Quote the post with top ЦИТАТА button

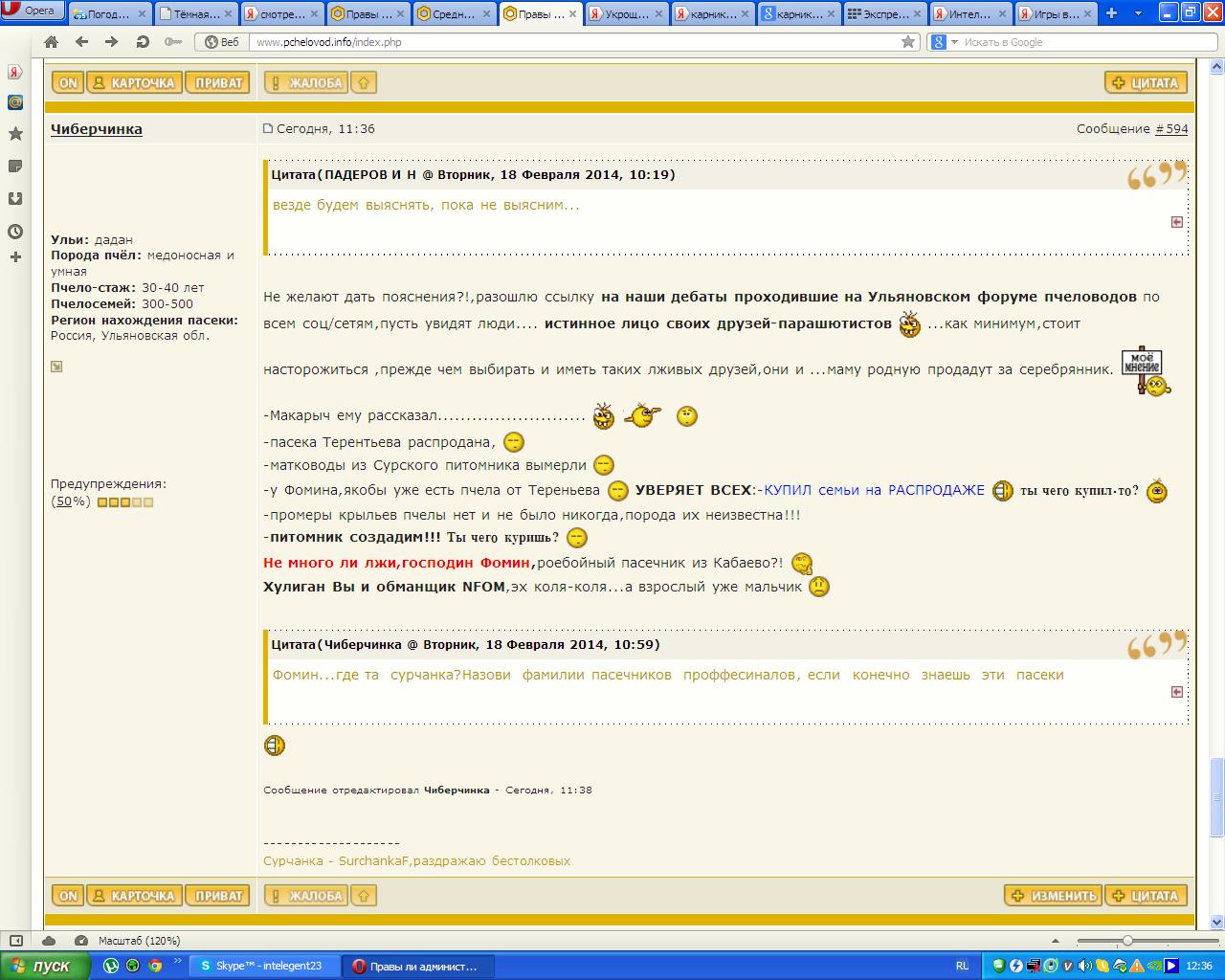[x=1146, y=83]
